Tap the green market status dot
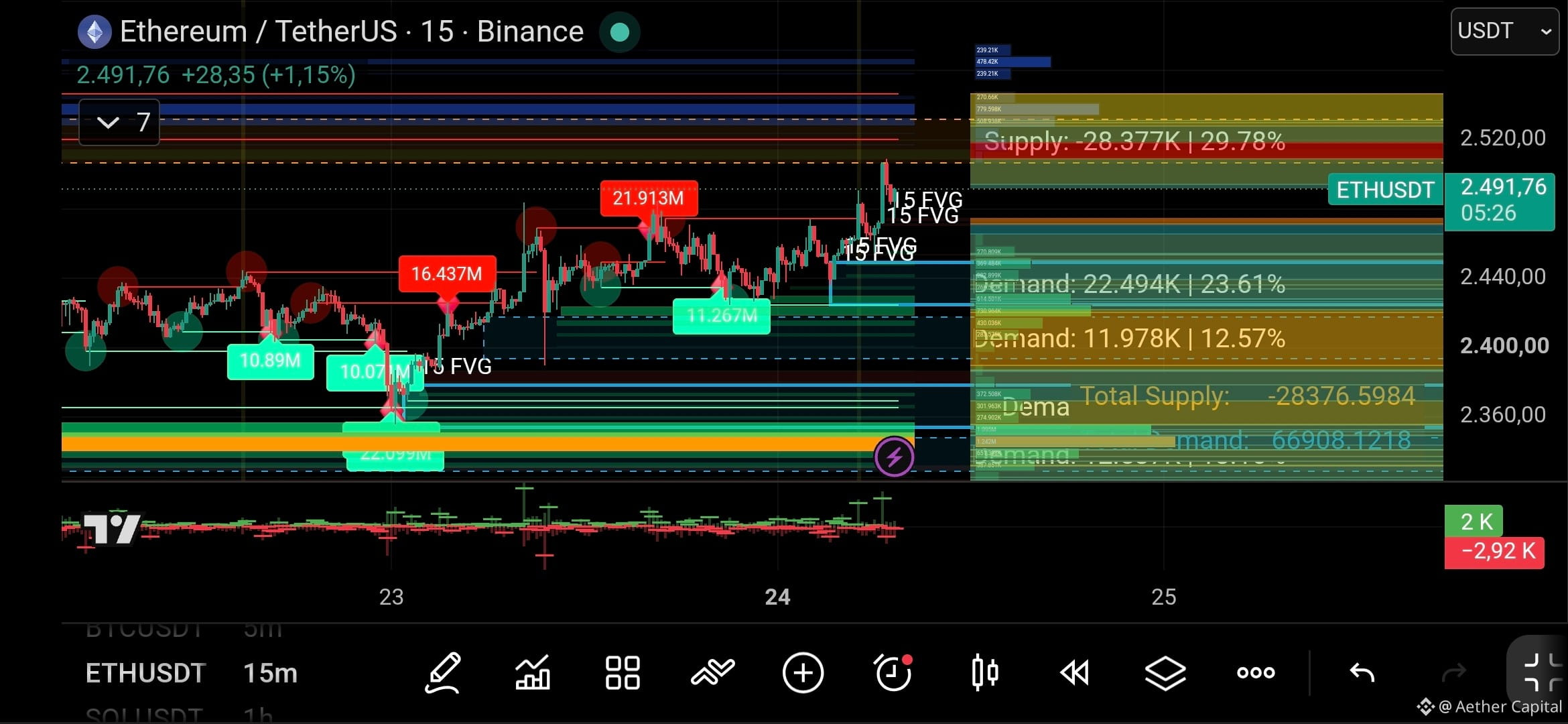This screenshot has height=724, width=1568. 620,32
